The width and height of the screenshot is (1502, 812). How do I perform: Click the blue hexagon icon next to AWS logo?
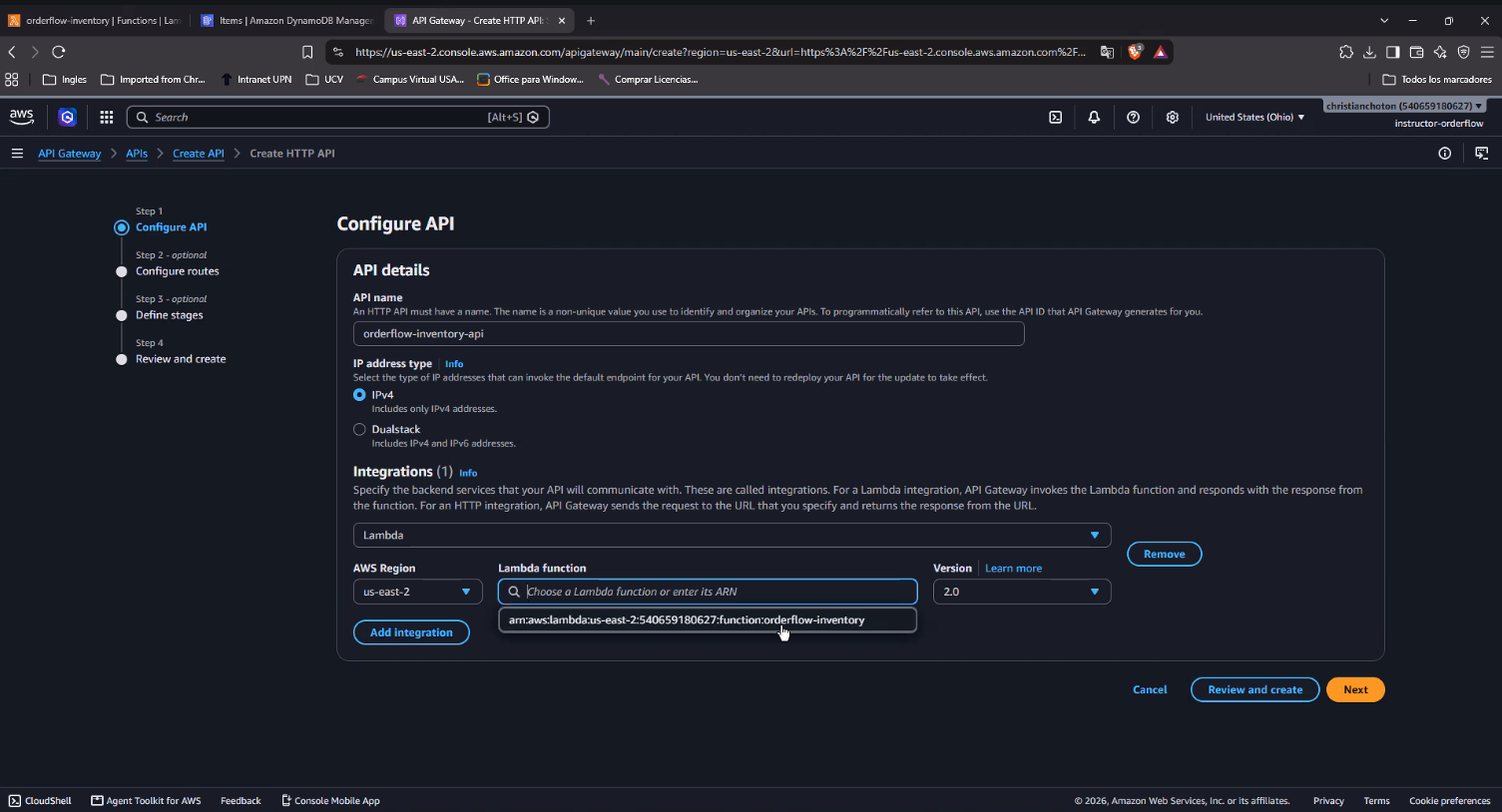click(x=67, y=117)
